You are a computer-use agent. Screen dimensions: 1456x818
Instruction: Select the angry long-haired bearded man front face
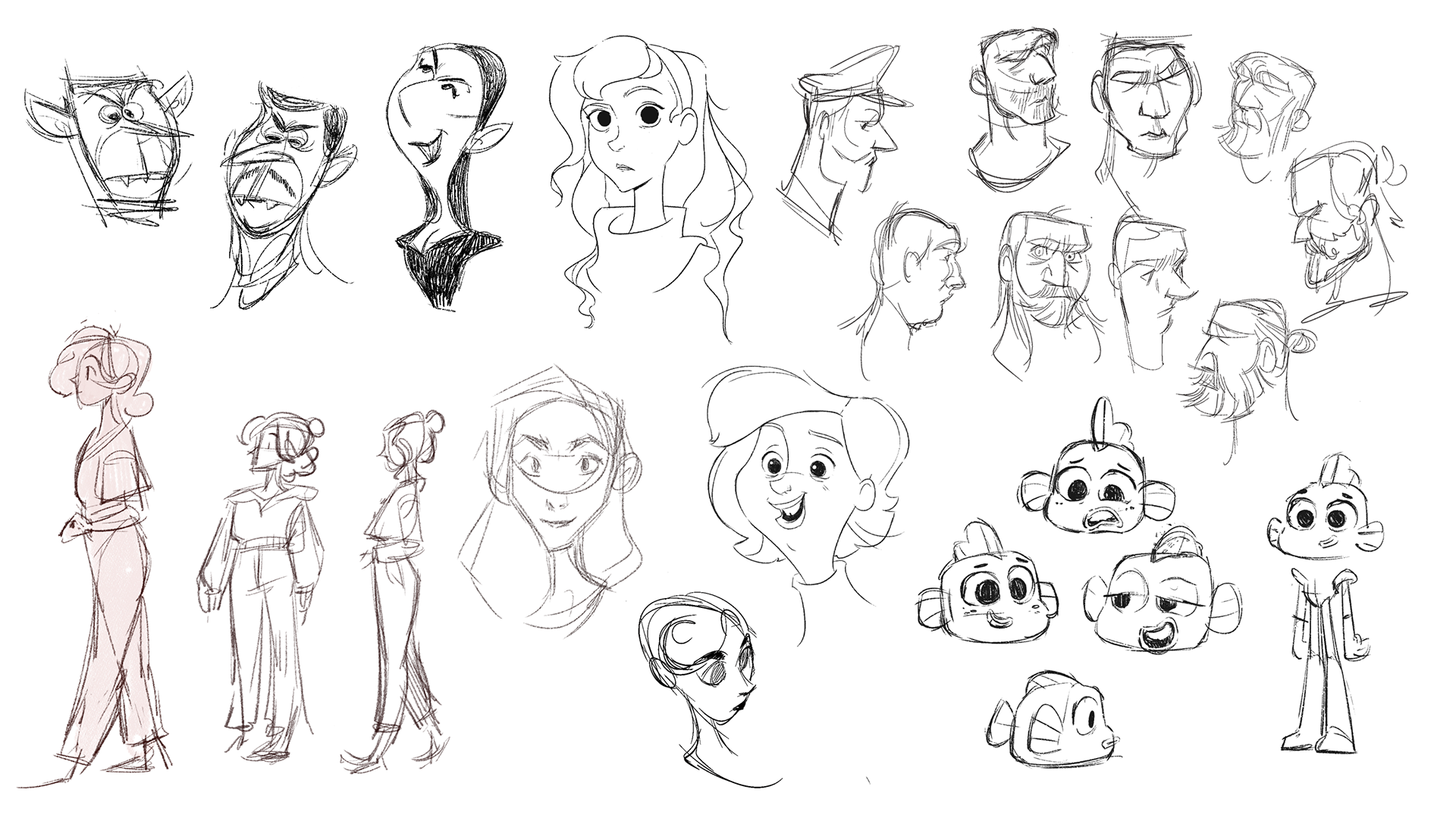pos(1046,292)
